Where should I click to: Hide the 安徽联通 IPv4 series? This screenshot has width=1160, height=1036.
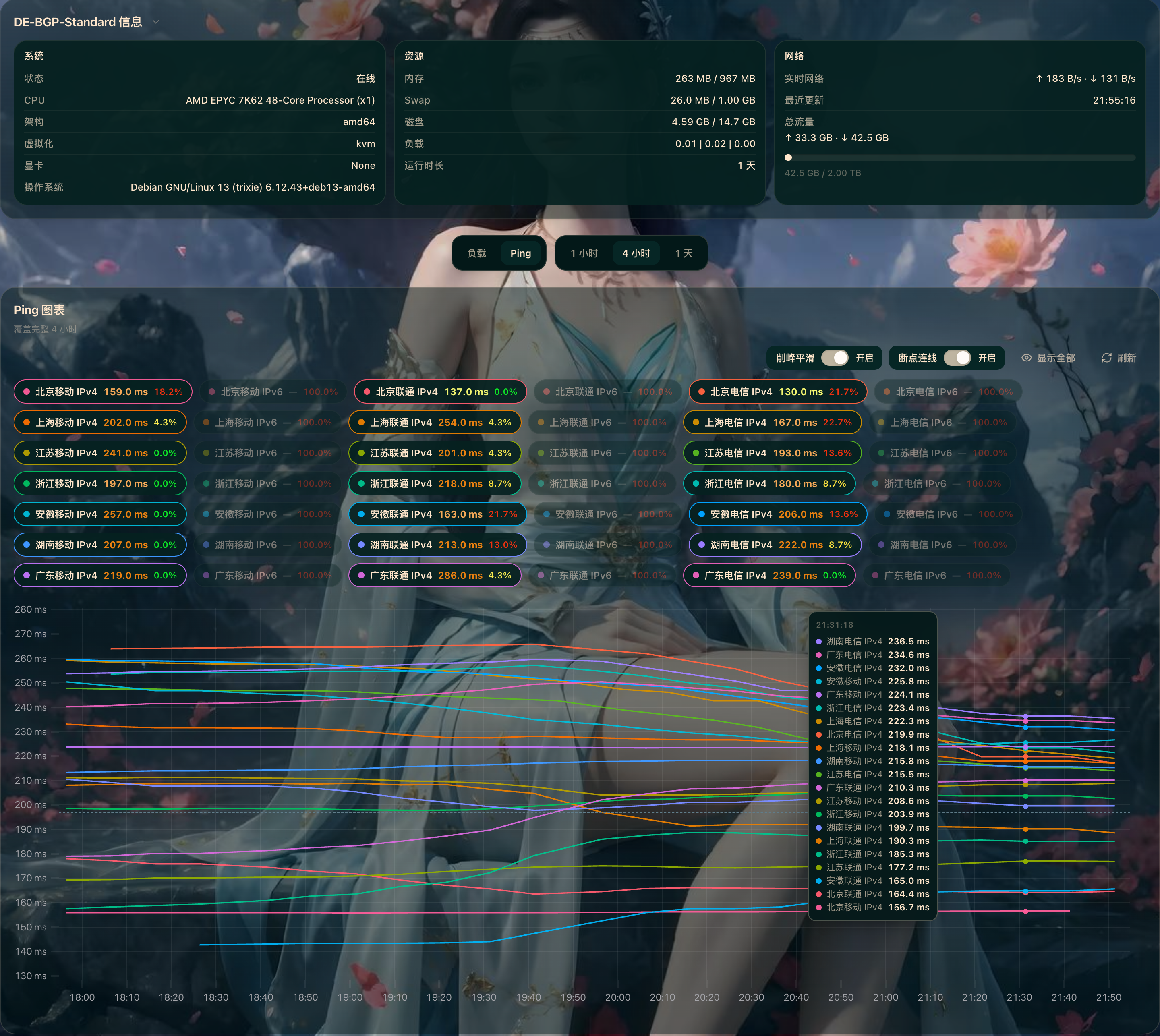click(x=438, y=515)
